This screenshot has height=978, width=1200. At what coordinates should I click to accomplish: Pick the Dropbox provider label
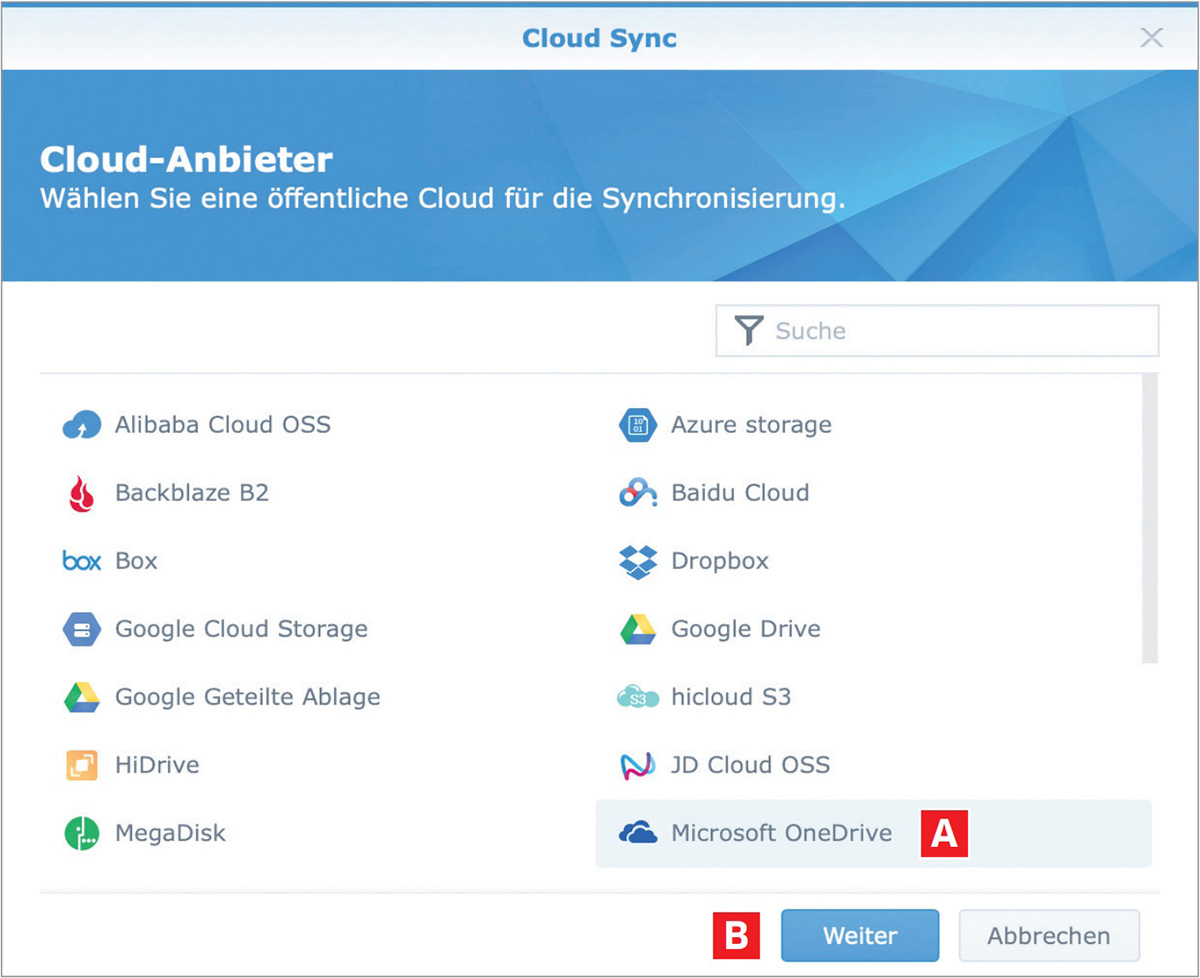720,561
